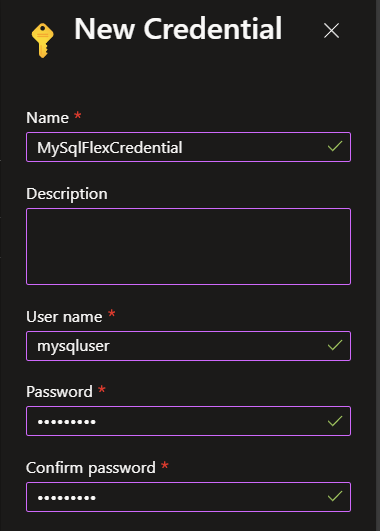Select the User name field with mysqluser
The image size is (380, 531).
(x=188, y=346)
